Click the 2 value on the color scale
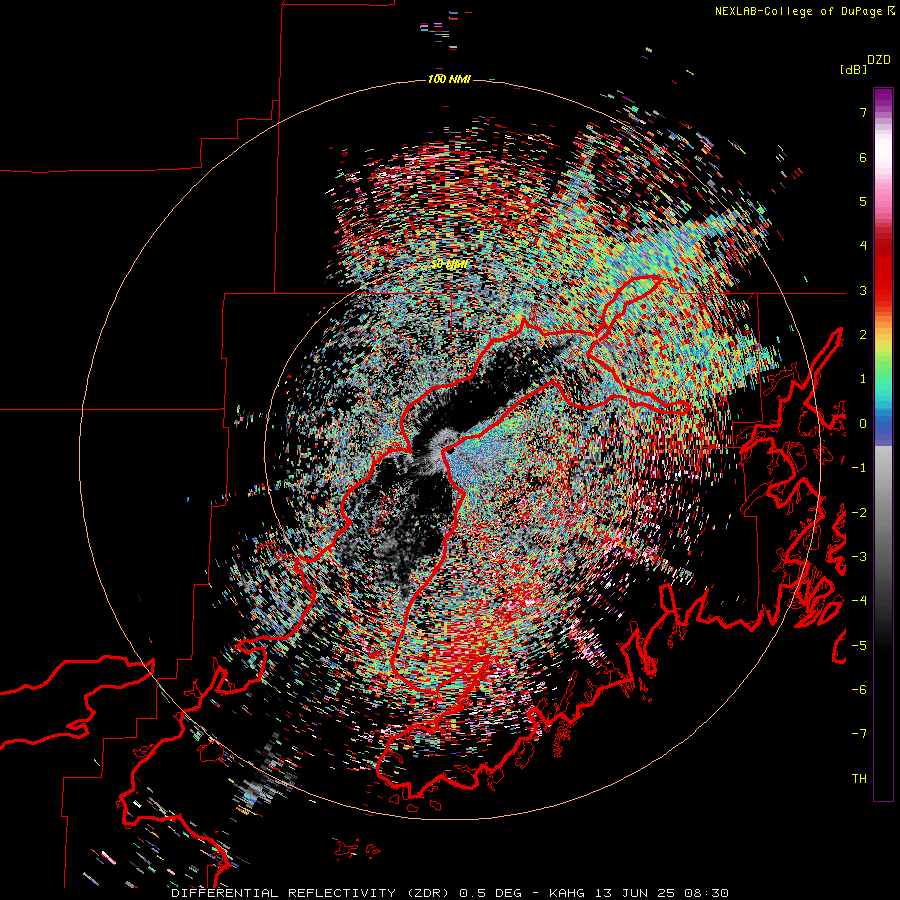Viewport: 900px width, 900px height. [863, 335]
